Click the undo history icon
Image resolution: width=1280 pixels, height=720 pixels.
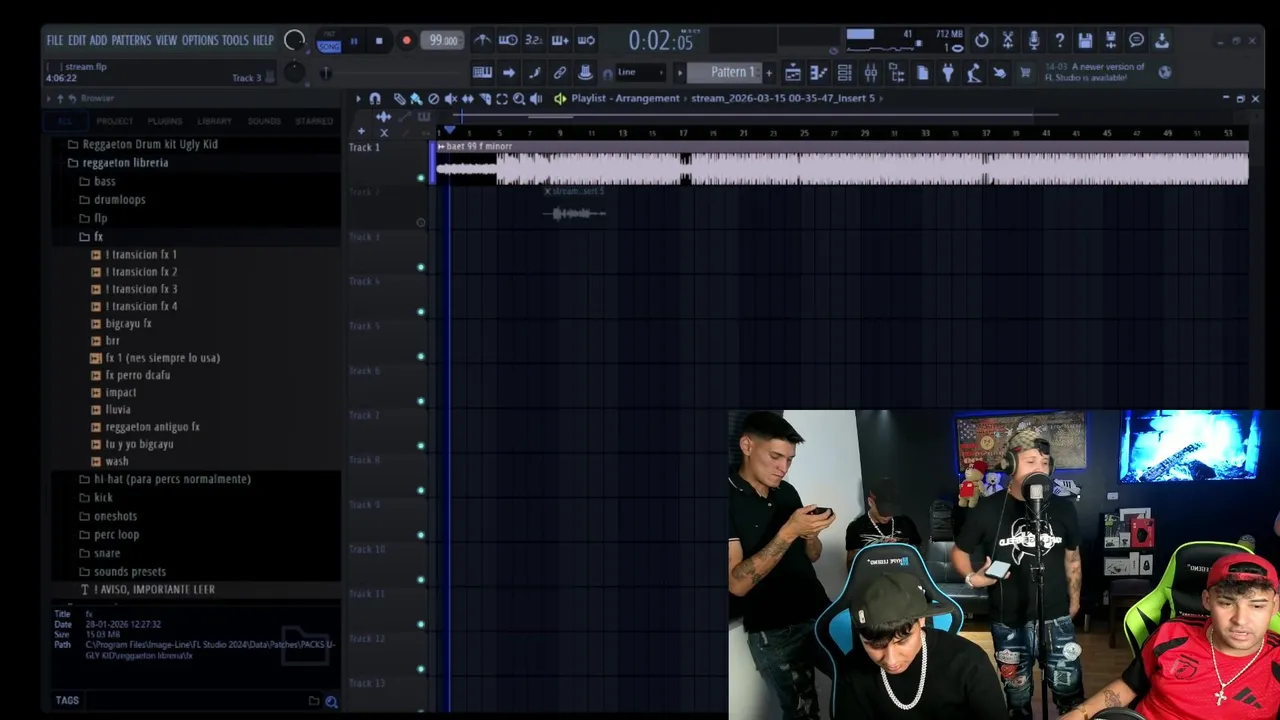tap(982, 40)
